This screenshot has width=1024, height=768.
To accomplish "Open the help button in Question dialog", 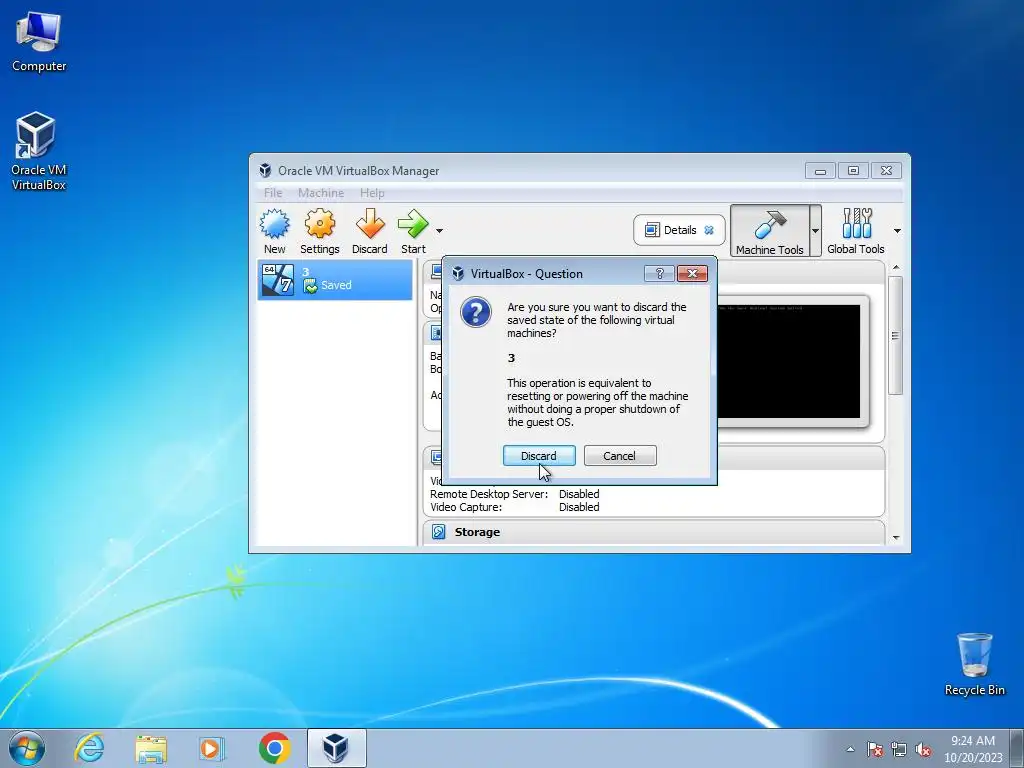I will tap(659, 274).
